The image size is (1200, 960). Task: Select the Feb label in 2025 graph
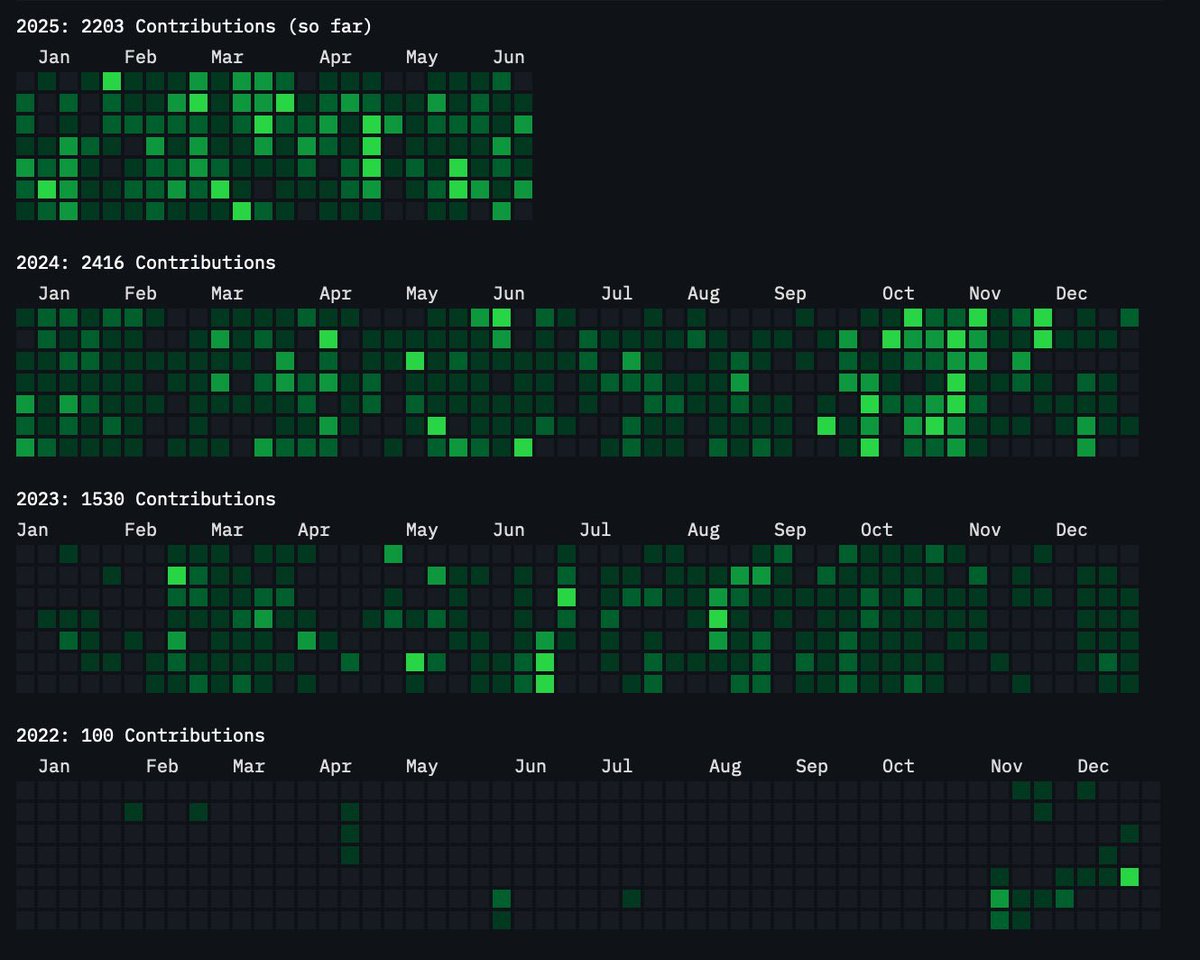point(141,57)
